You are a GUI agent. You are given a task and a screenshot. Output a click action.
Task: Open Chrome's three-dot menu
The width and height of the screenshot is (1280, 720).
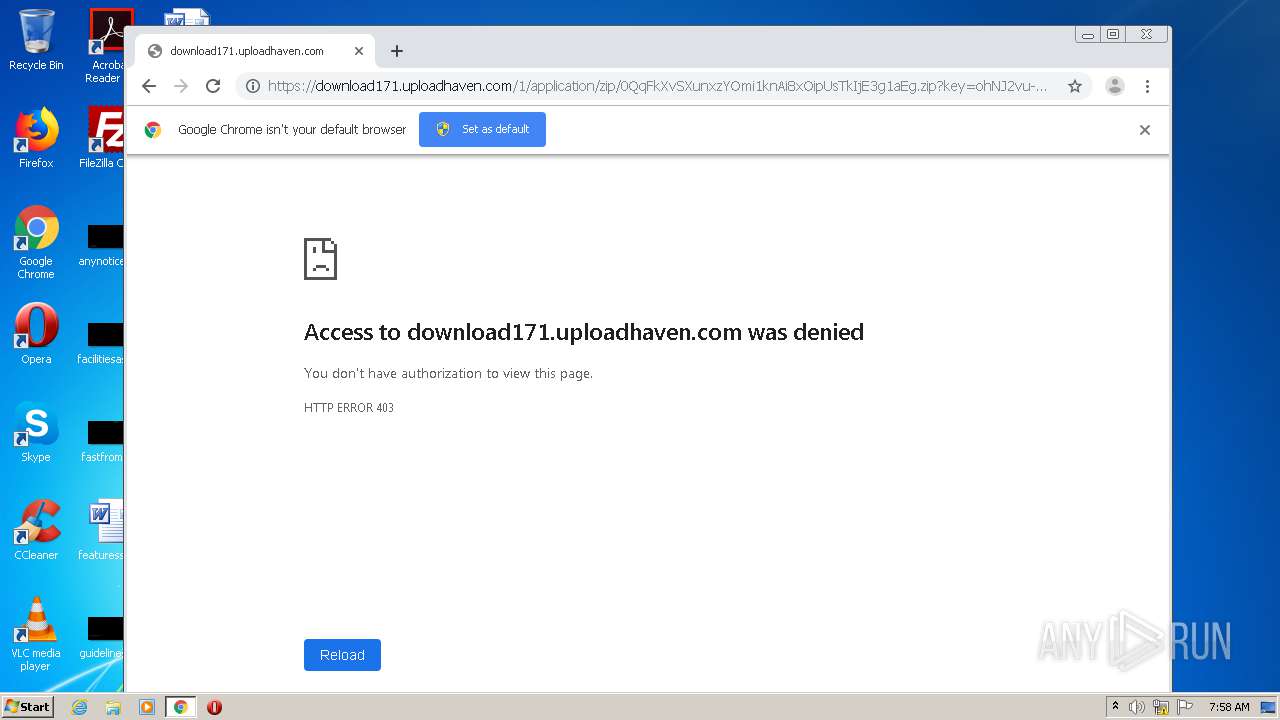pos(1147,86)
